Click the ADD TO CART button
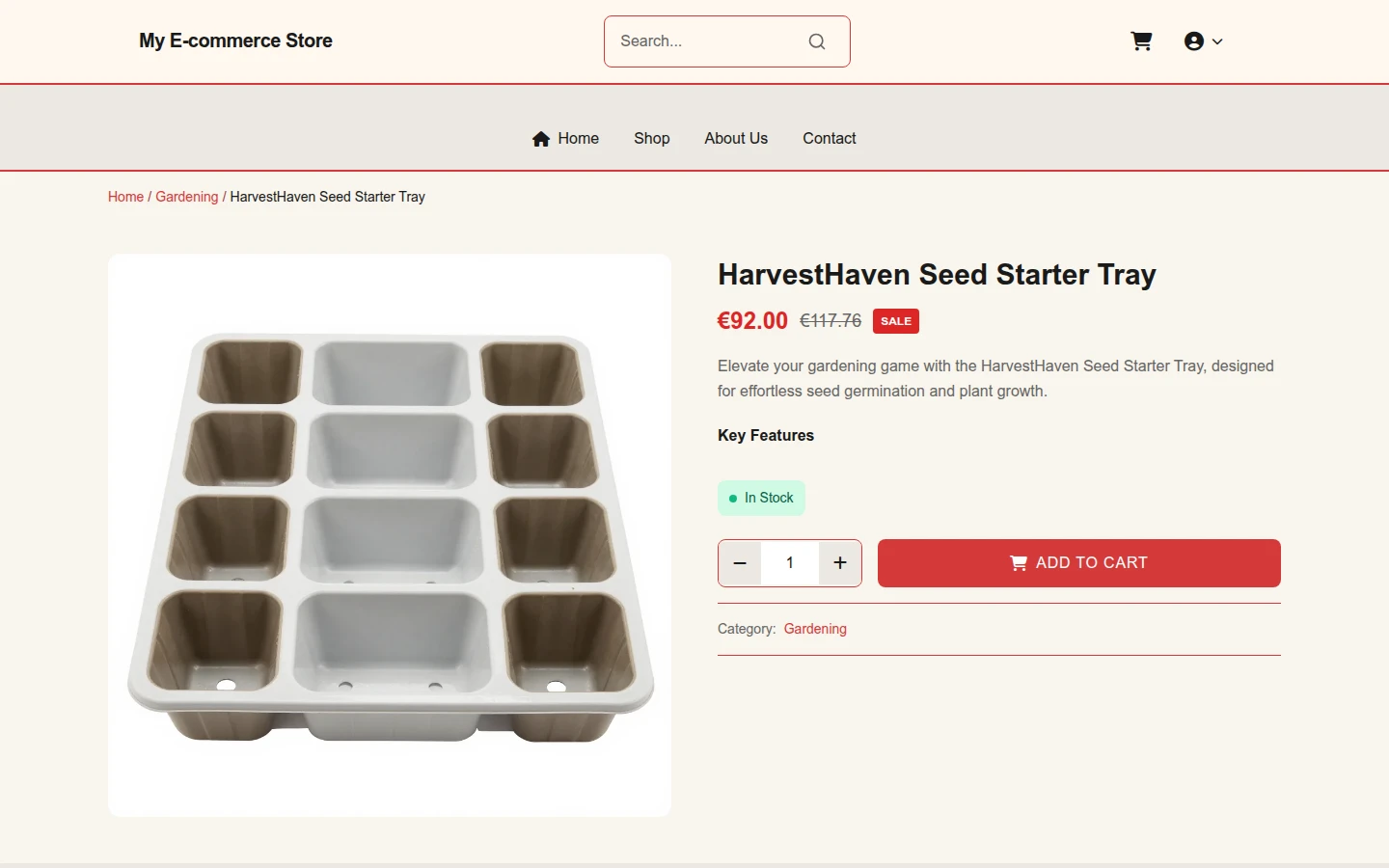This screenshot has height=868, width=1389. (x=1079, y=563)
